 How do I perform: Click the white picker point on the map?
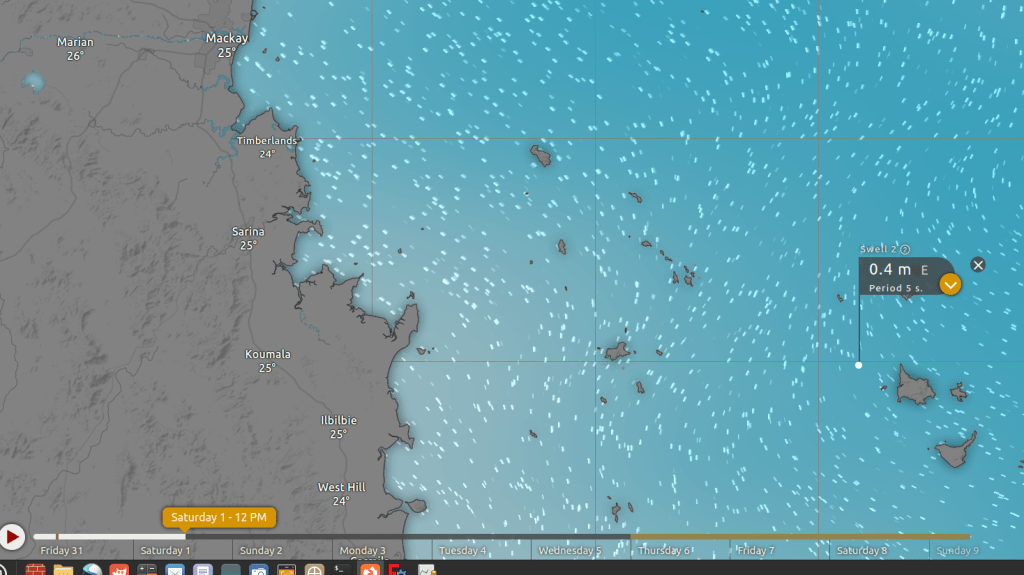point(858,365)
